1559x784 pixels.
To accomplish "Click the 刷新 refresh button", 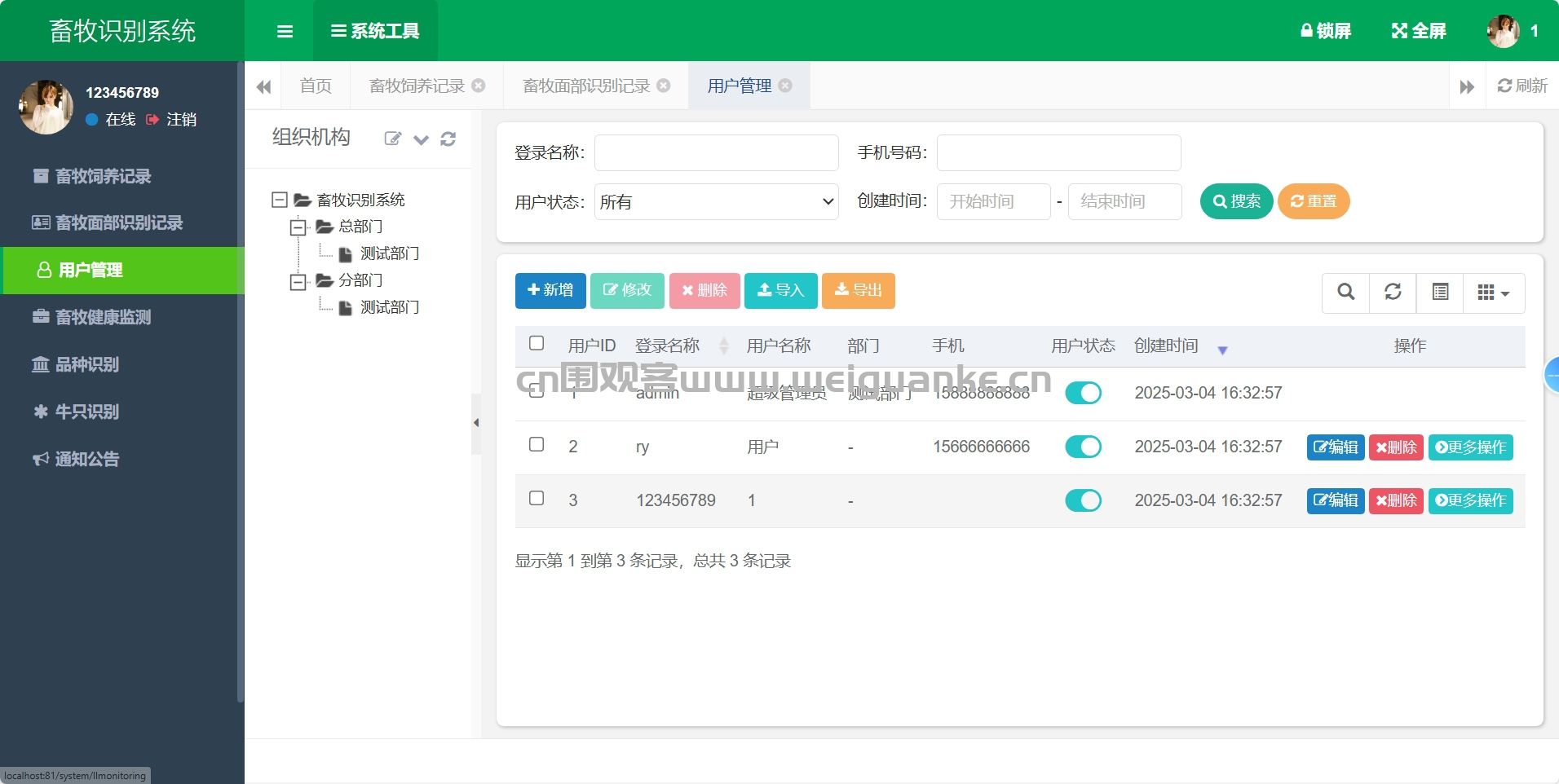I will pyautogui.click(x=1522, y=86).
